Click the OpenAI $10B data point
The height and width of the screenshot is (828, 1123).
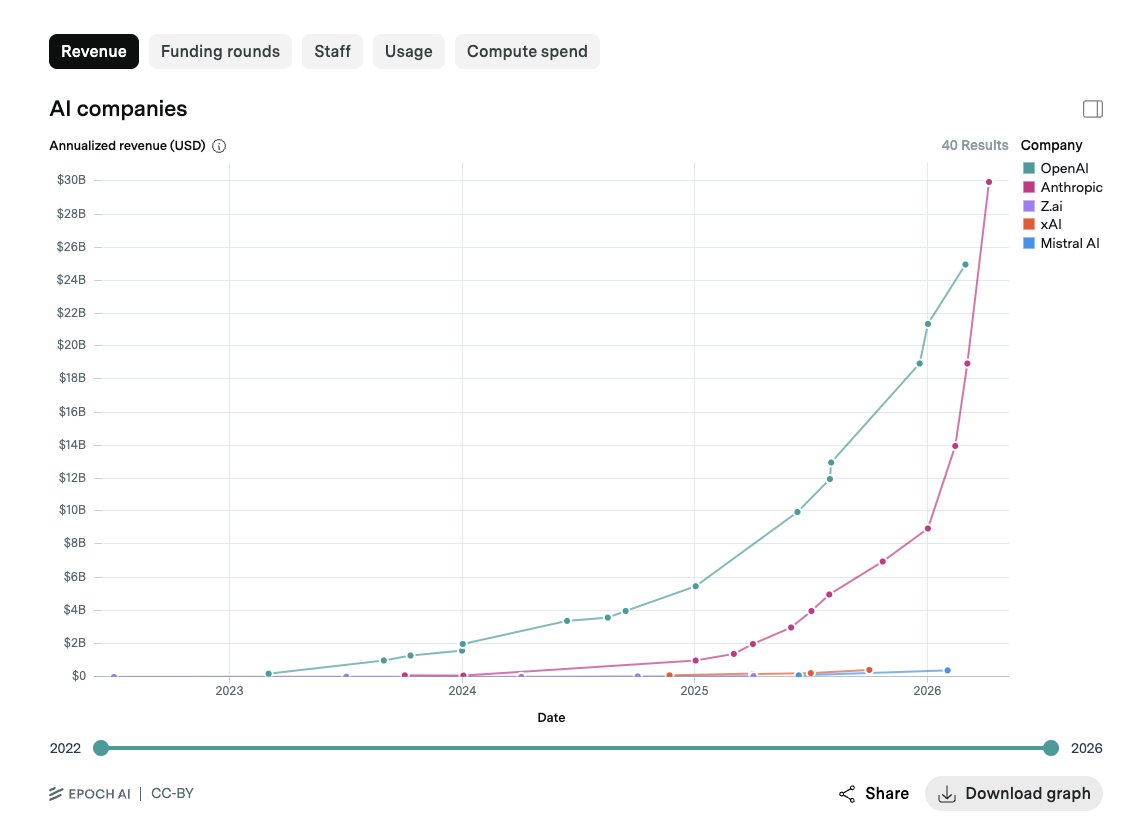click(798, 512)
